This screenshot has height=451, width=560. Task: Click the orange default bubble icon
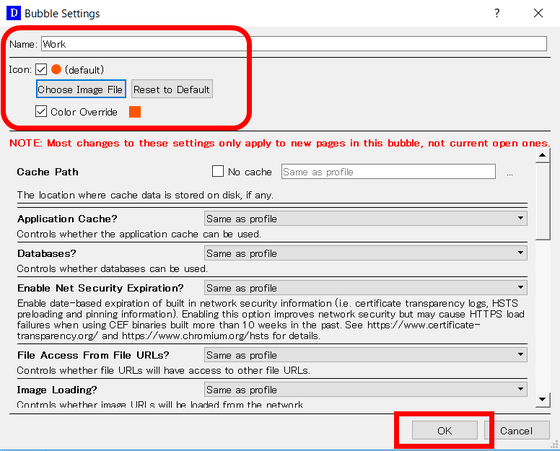pyautogui.click(x=56, y=69)
